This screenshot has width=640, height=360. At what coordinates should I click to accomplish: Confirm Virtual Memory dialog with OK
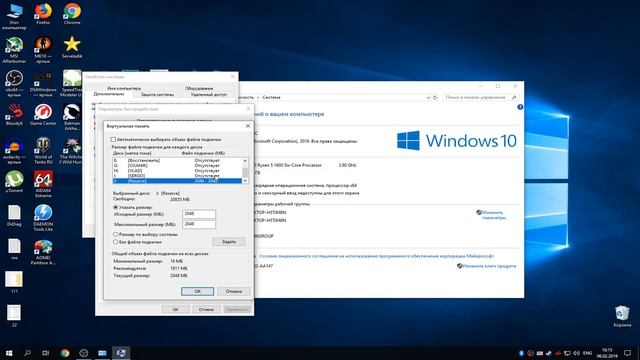pyautogui.click(x=197, y=291)
